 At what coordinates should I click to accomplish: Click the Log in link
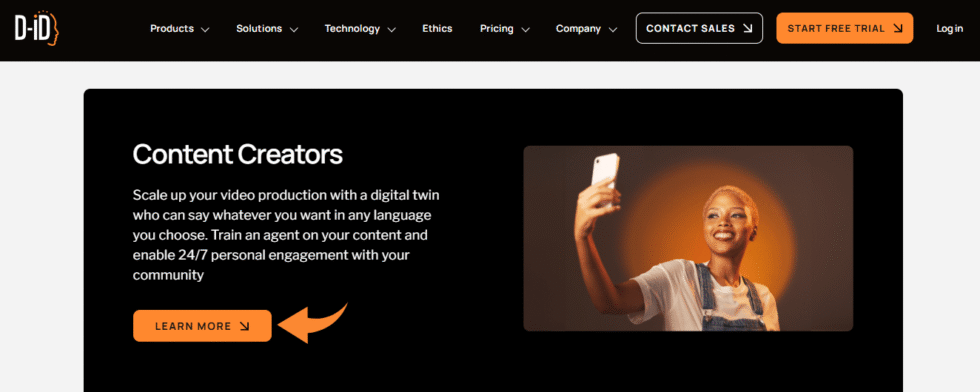[949, 29]
